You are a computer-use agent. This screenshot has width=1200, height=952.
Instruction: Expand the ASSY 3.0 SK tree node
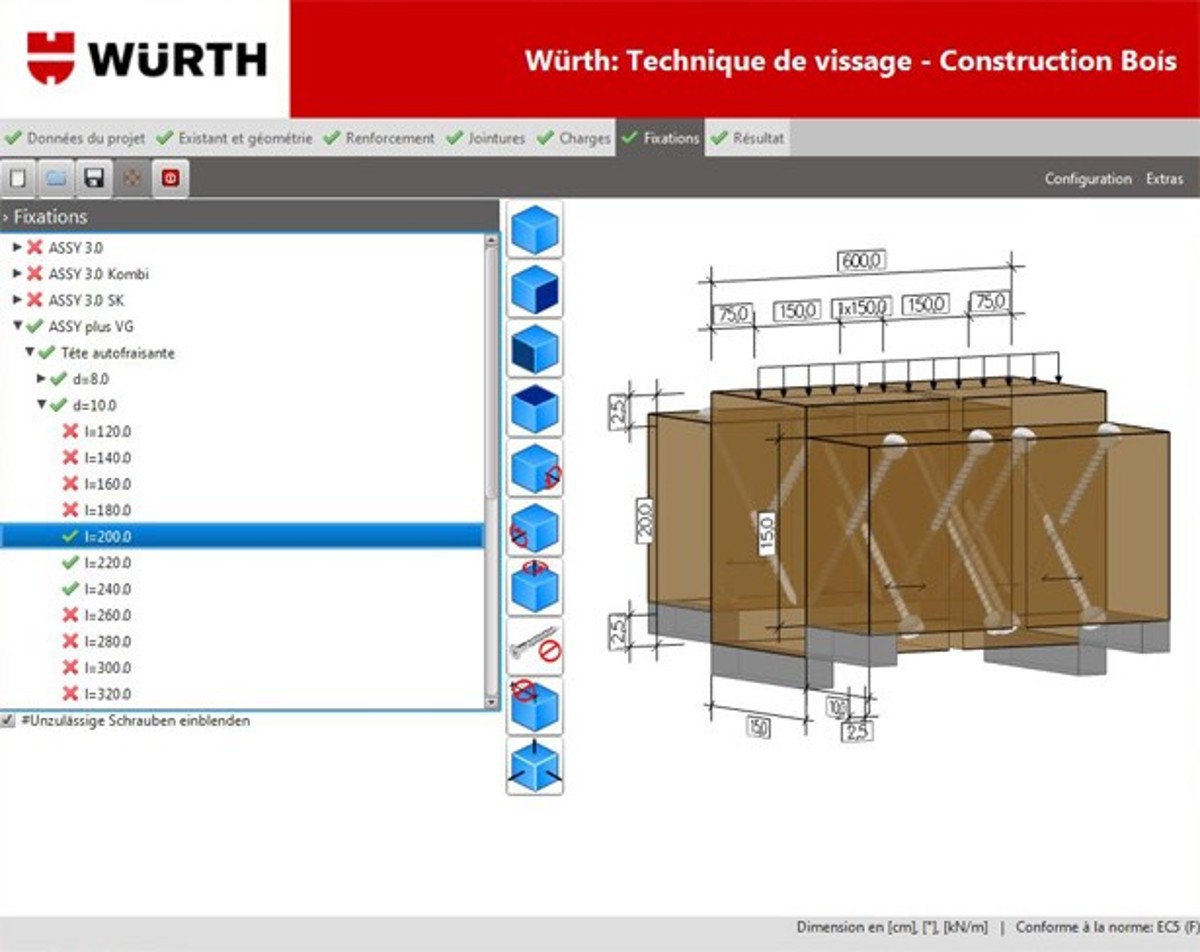point(17,299)
